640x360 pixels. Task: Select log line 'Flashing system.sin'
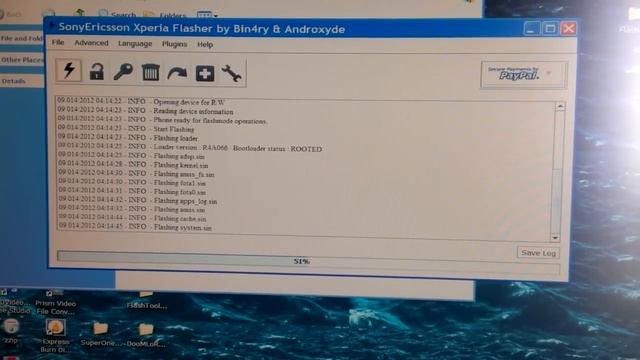click(135, 227)
